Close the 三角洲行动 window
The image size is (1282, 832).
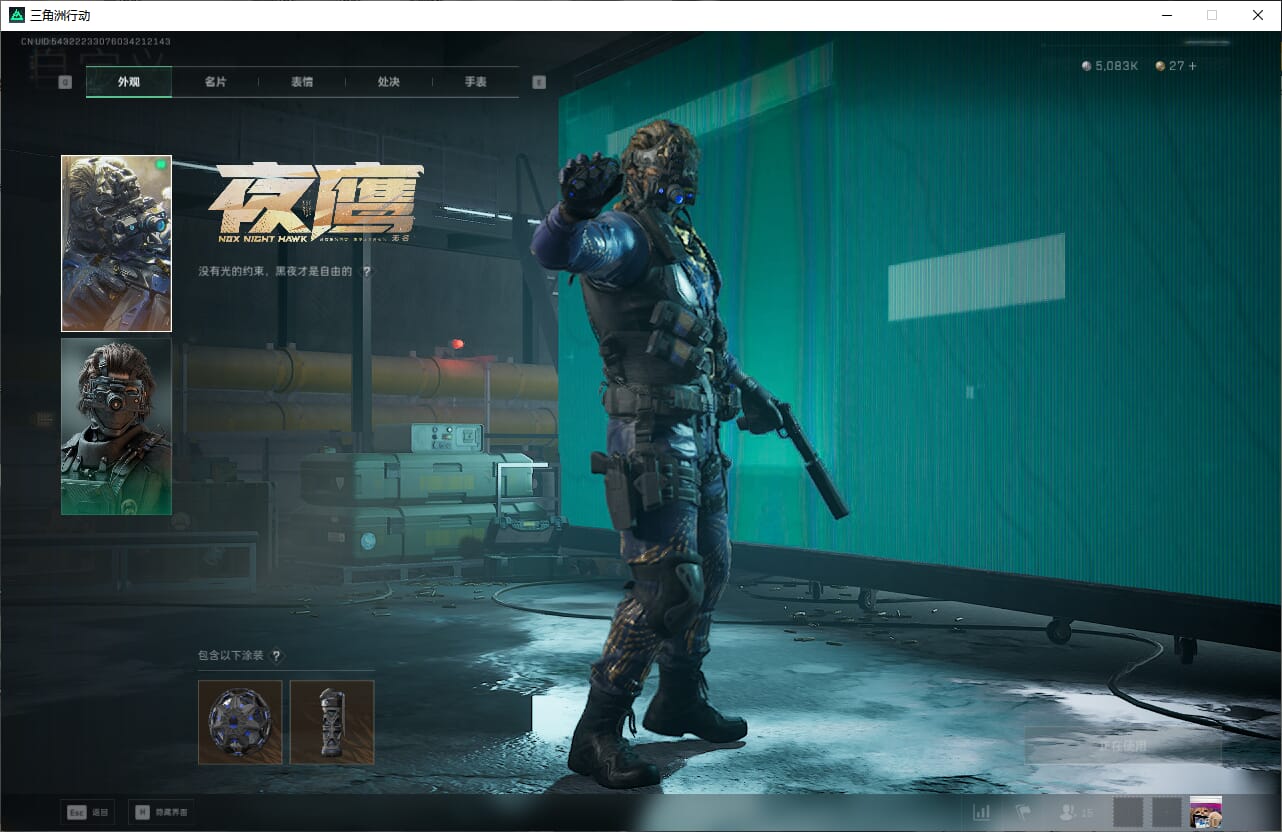[1258, 15]
